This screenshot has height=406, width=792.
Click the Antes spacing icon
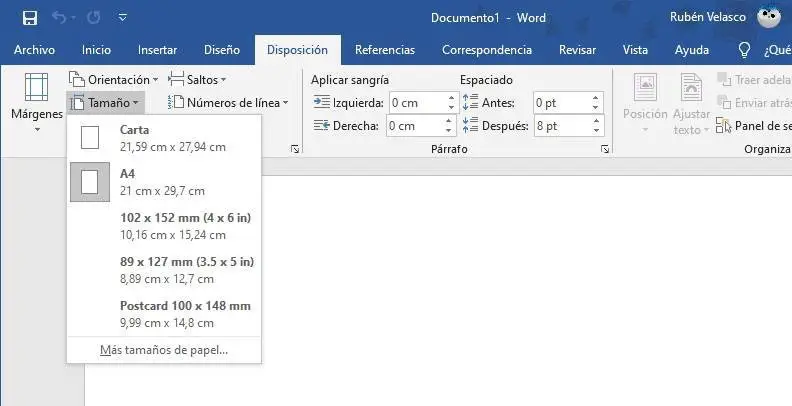(470, 102)
